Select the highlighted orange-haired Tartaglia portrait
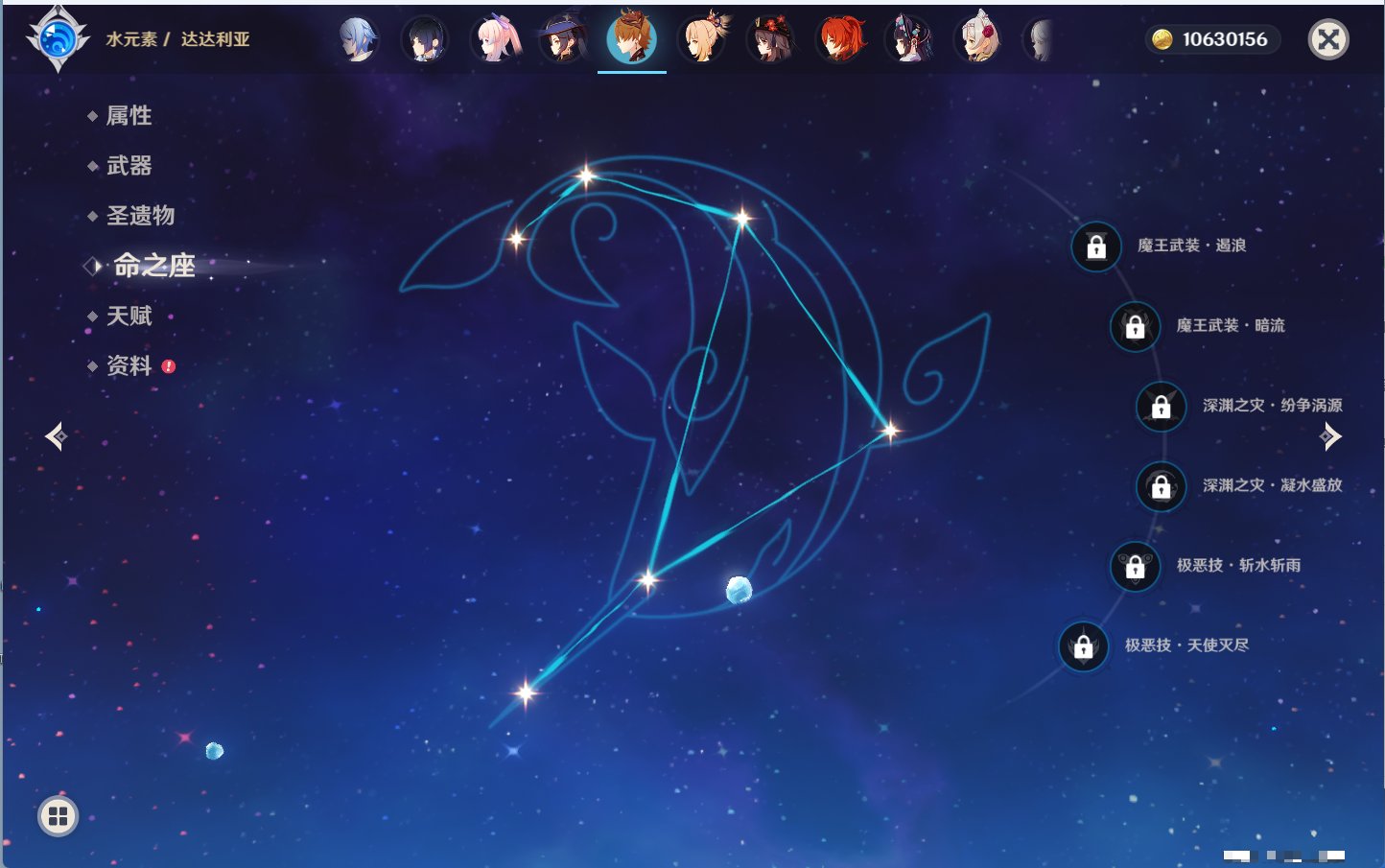The image size is (1385, 868). (x=632, y=38)
